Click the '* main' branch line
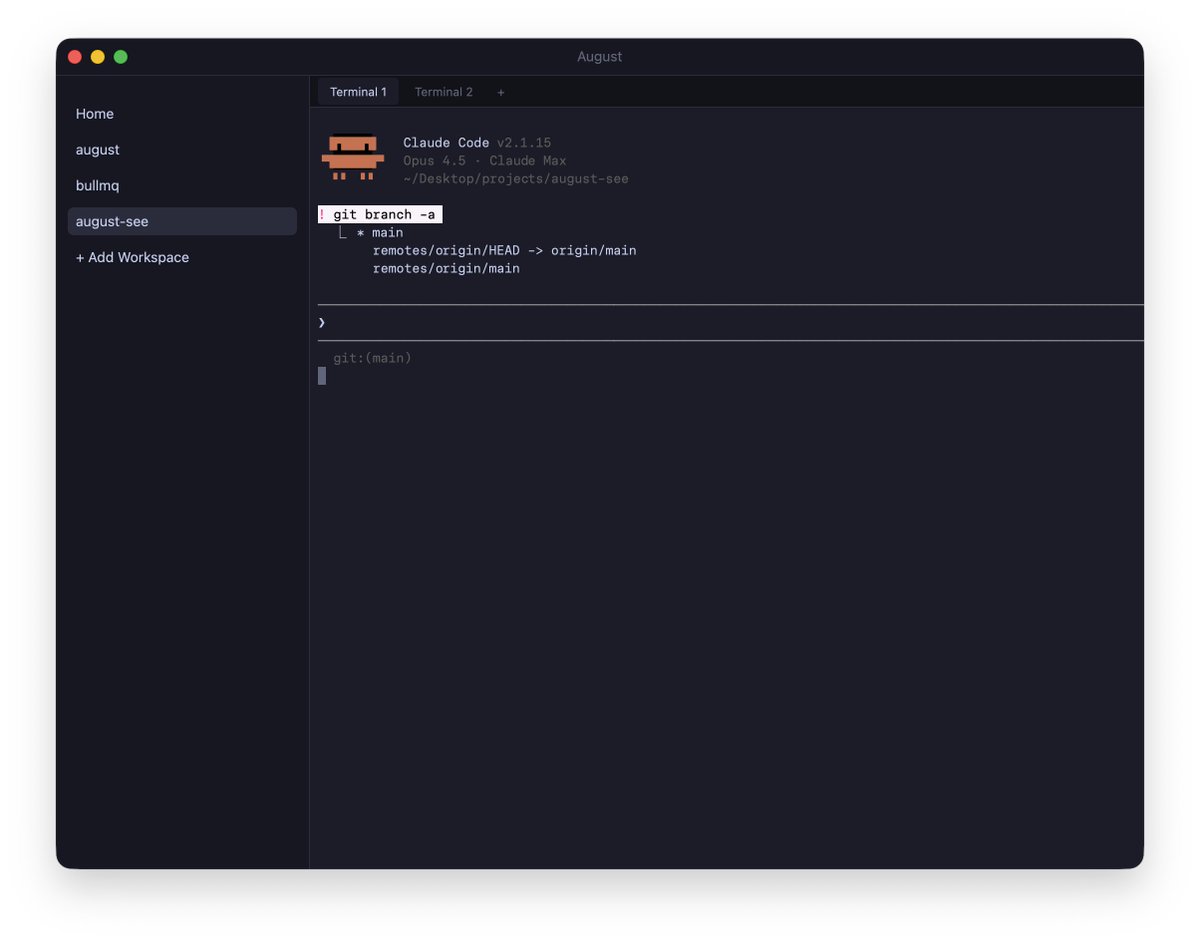The width and height of the screenshot is (1200, 943). [380, 232]
